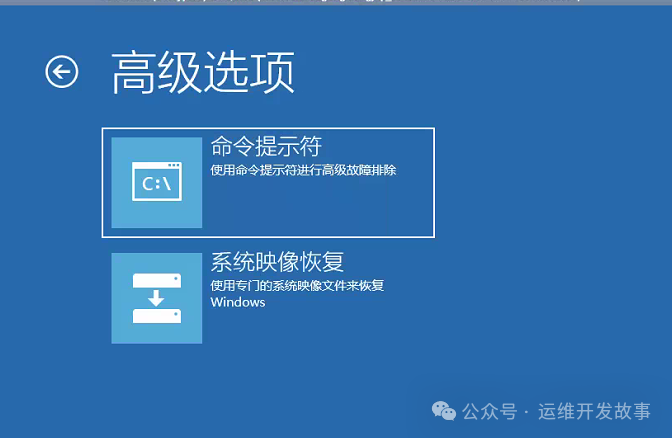The image size is (672, 438).
Task: Click the lower drive bar in recovery icon
Action: pyautogui.click(x=157, y=316)
